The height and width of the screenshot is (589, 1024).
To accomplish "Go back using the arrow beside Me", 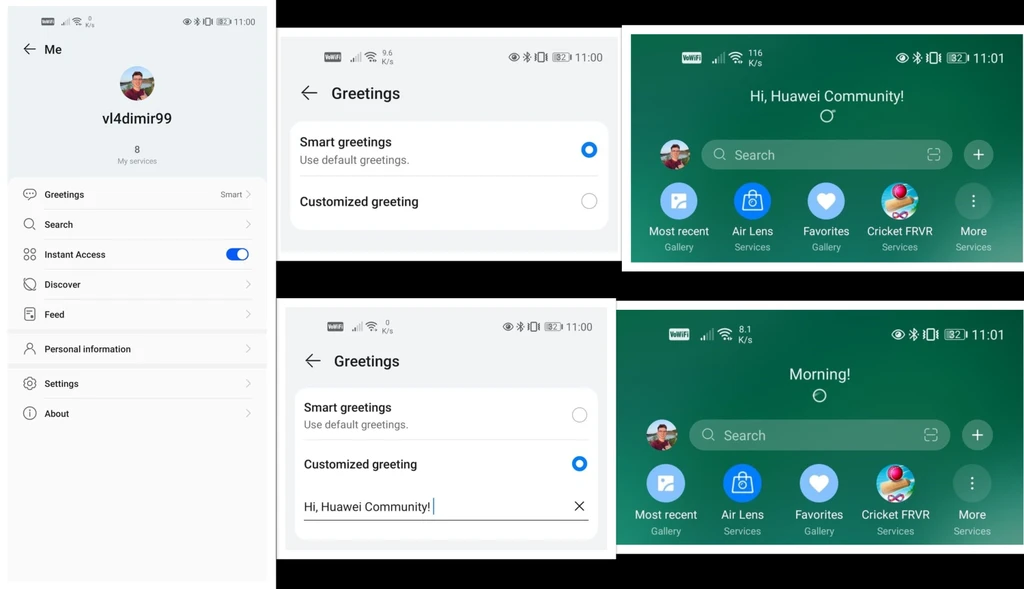I will tap(29, 49).
